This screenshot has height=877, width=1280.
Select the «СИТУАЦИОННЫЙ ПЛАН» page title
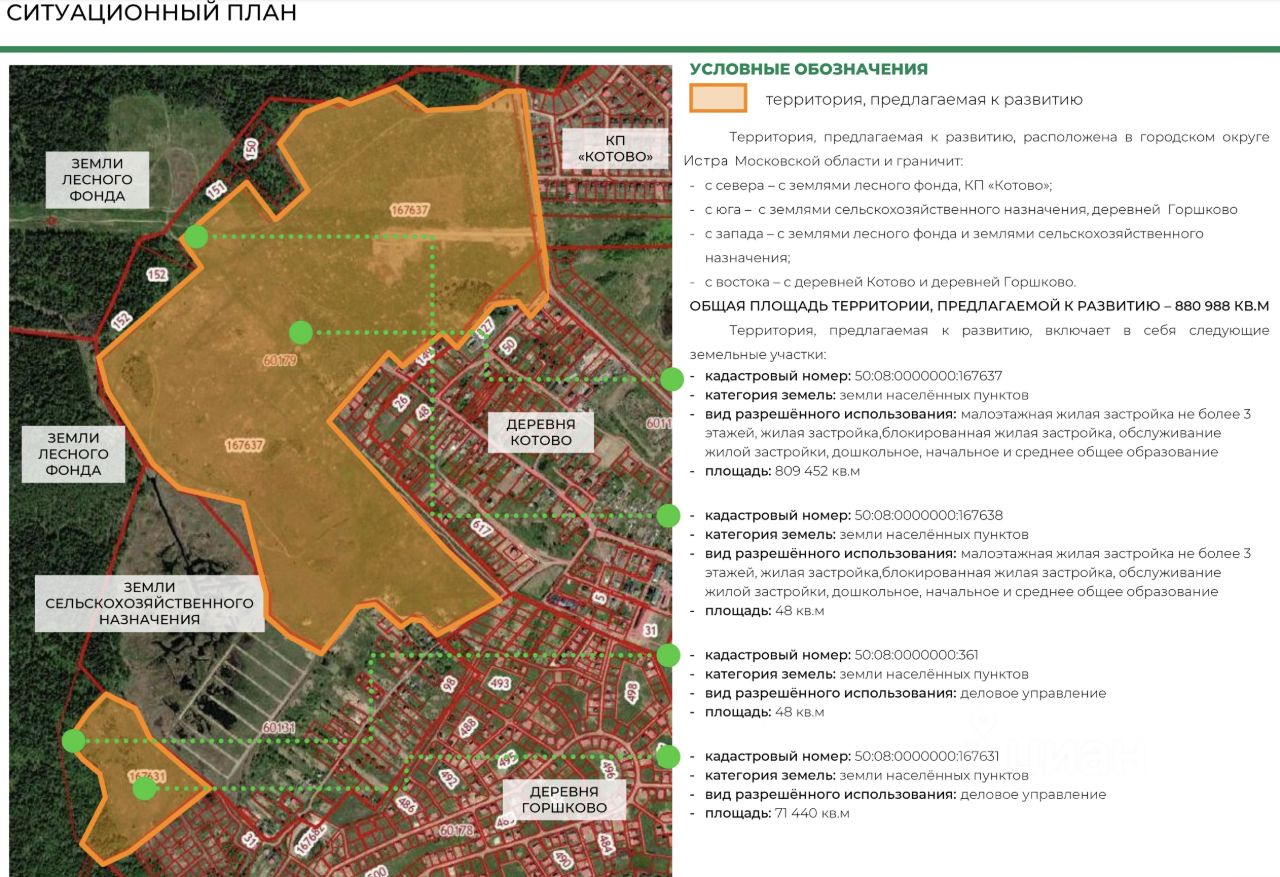(x=151, y=14)
